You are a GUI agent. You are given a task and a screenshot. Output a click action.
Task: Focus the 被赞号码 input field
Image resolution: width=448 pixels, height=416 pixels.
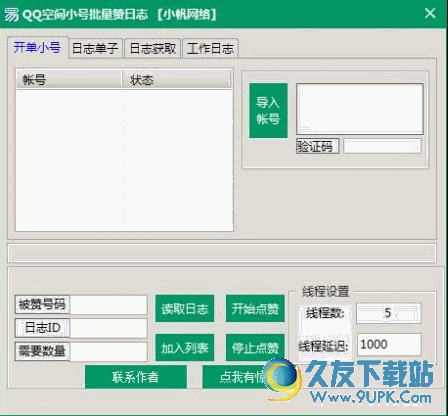coord(109,304)
